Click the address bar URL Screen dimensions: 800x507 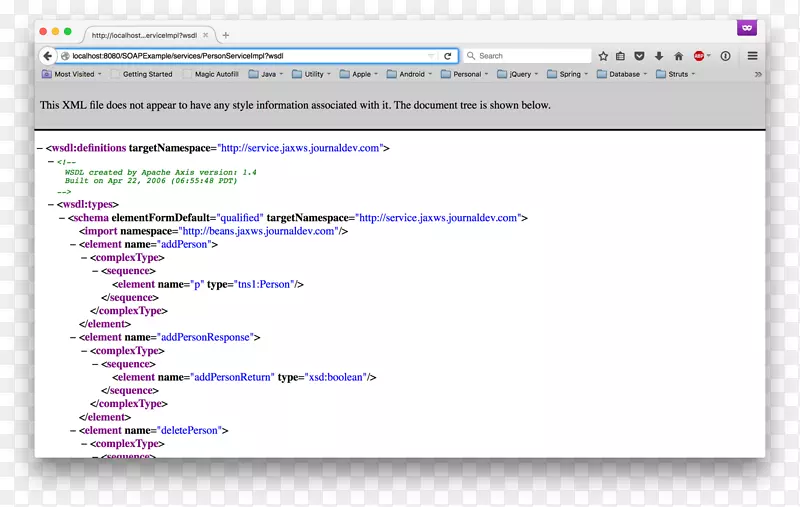click(x=178, y=56)
